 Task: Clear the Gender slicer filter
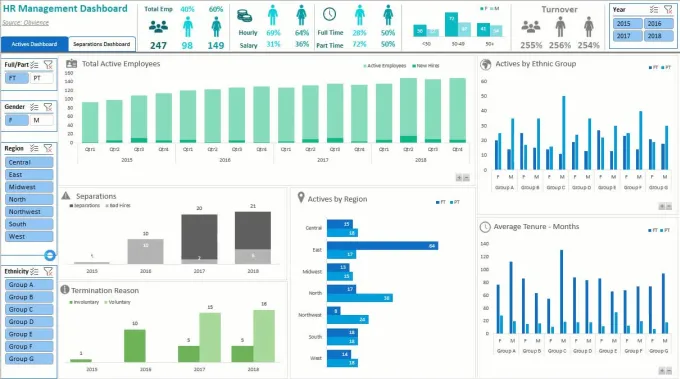pyautogui.click(x=48, y=107)
